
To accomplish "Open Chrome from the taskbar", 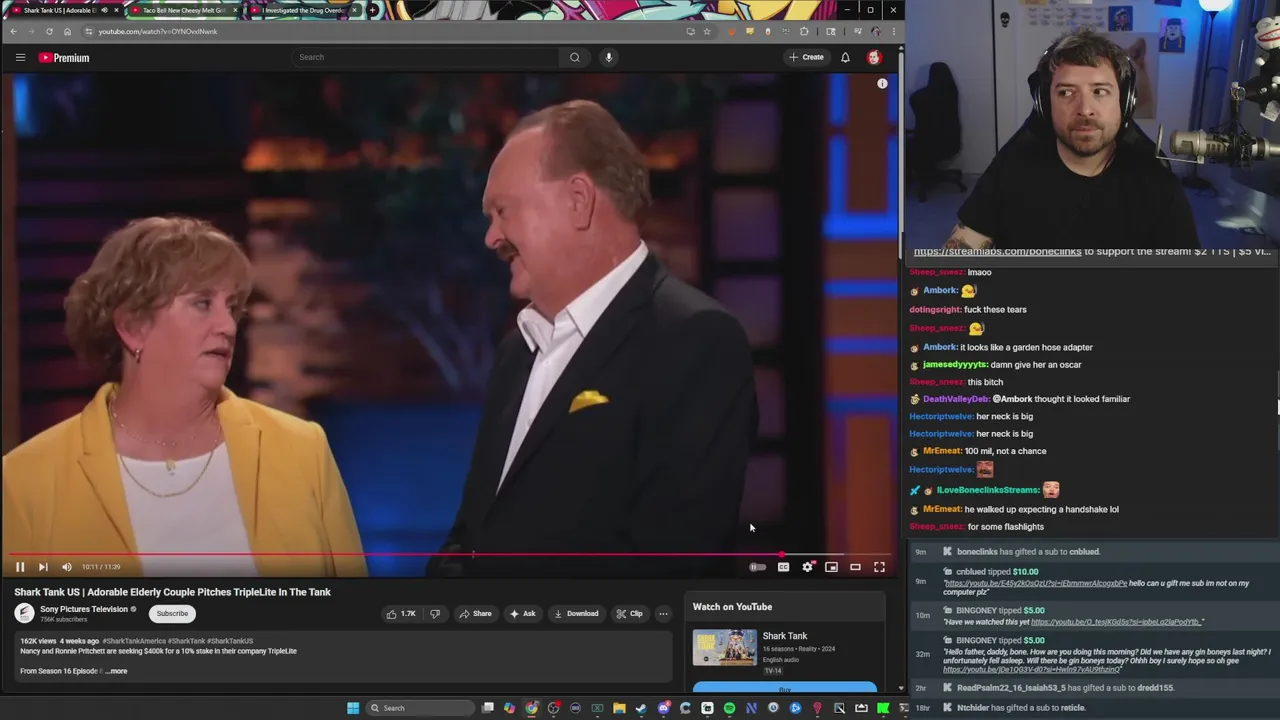I will [531, 708].
